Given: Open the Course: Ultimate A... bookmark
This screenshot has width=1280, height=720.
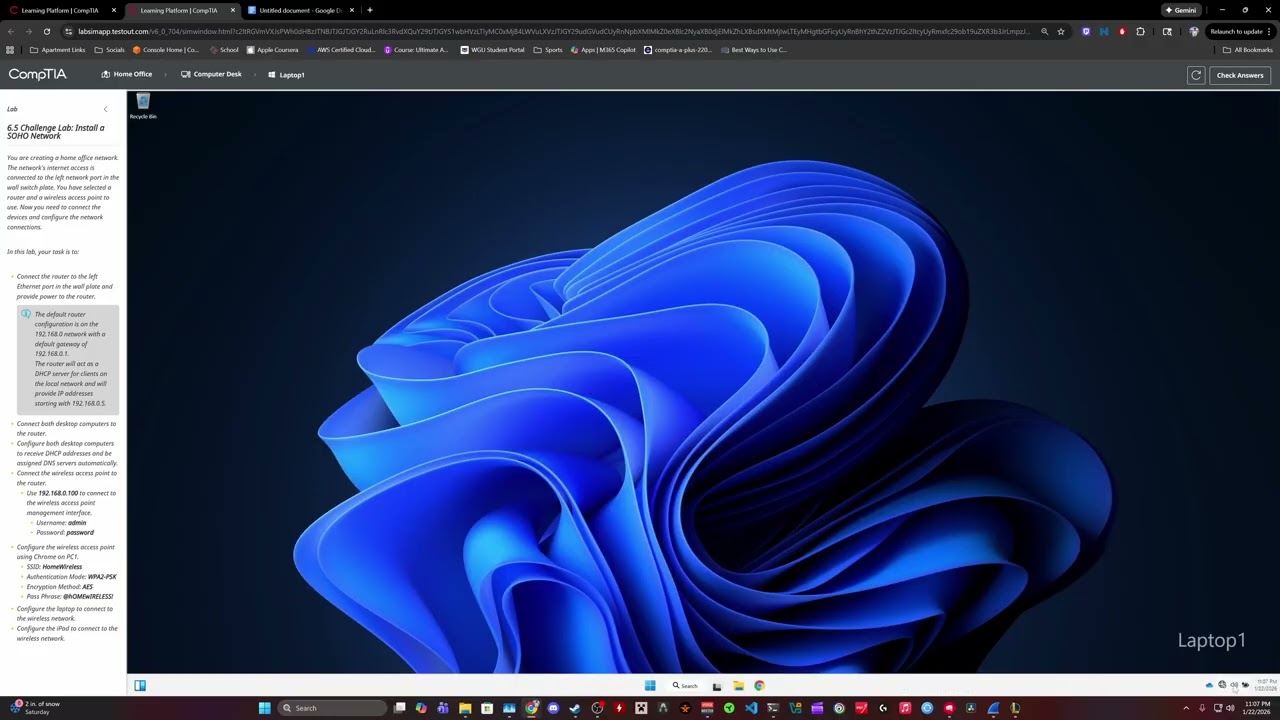Looking at the screenshot, I should pos(416,50).
